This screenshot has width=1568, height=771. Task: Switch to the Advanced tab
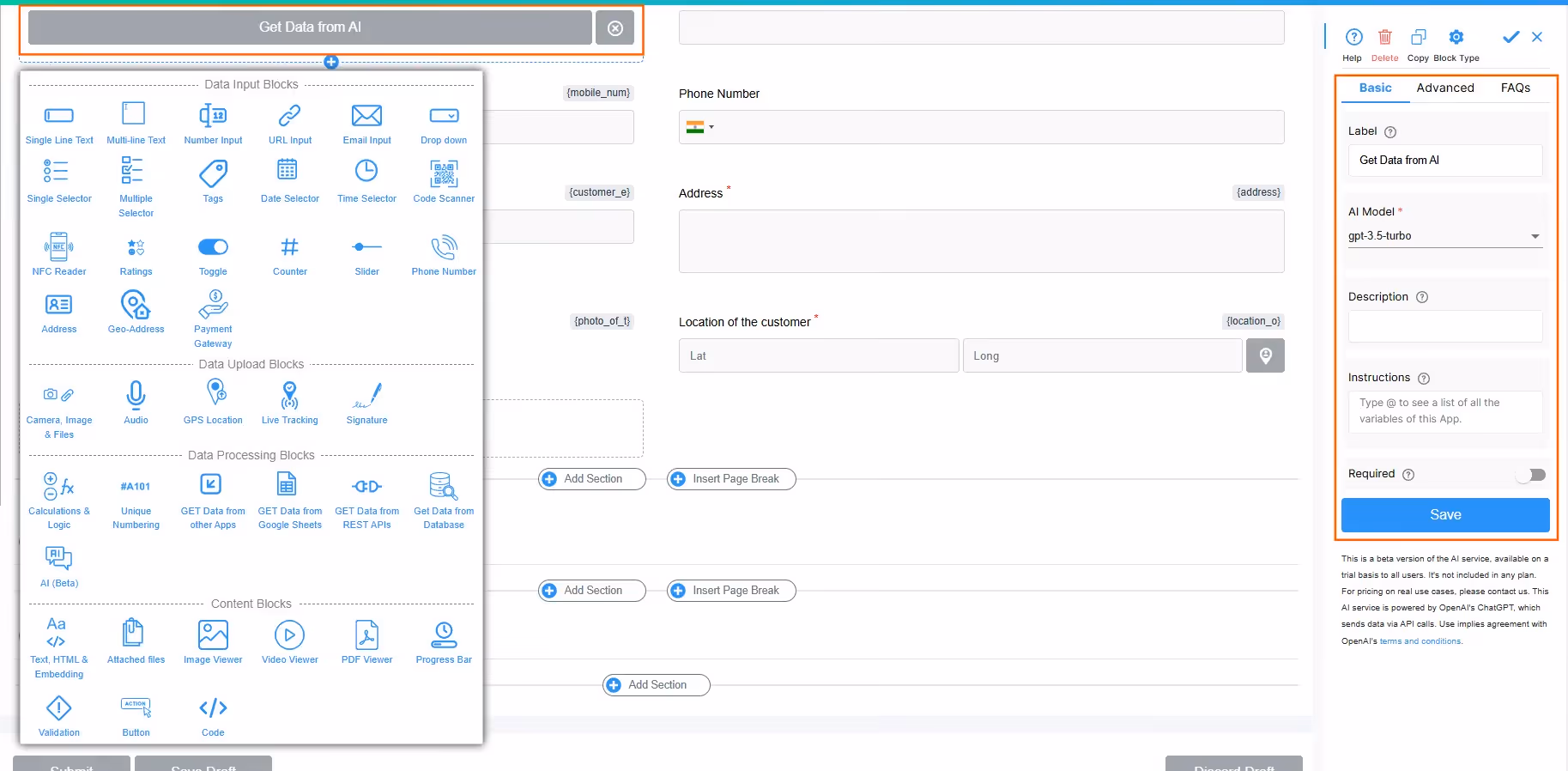click(1445, 88)
